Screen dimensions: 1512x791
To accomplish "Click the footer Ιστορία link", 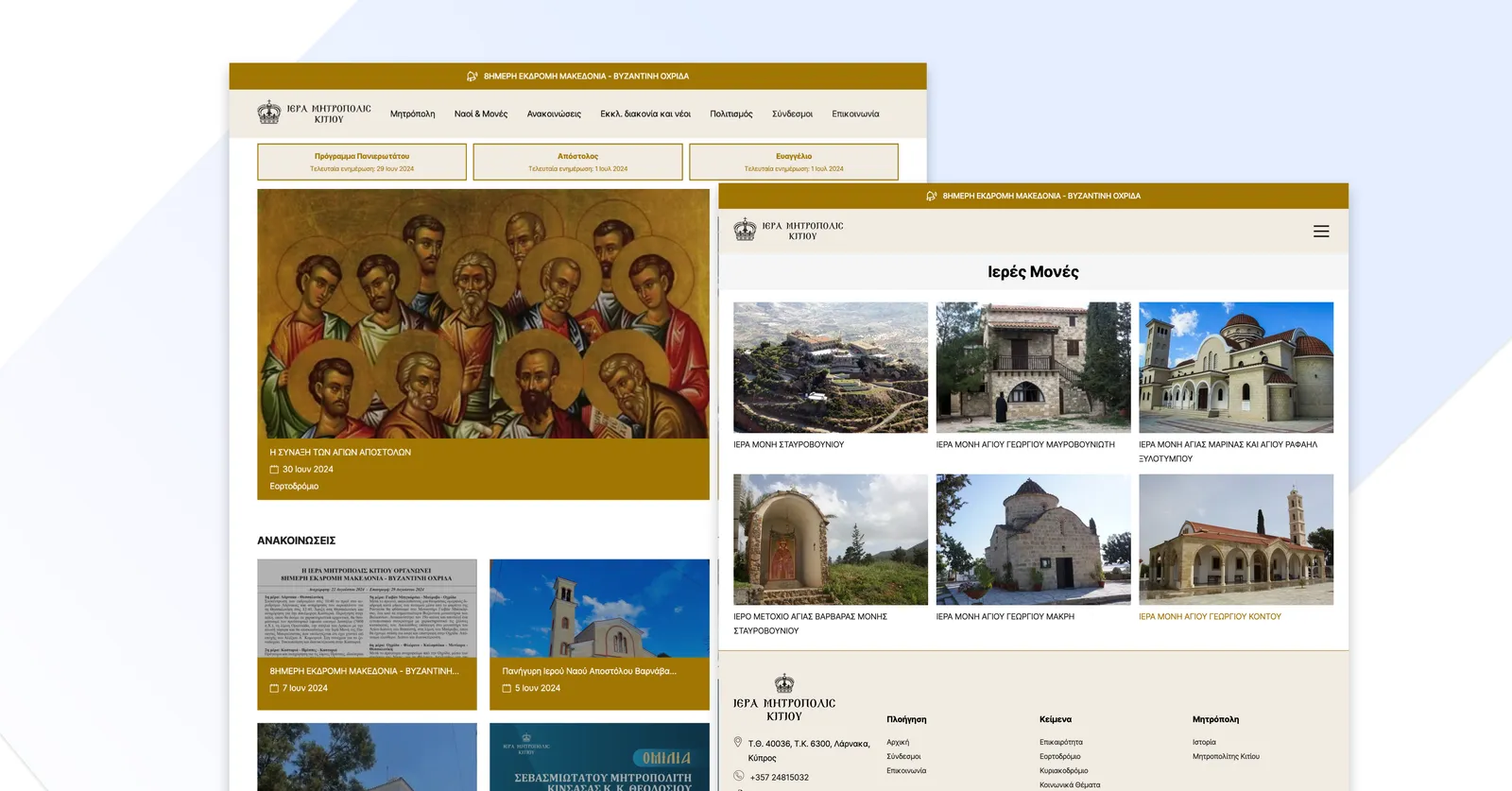I will tap(1204, 743).
